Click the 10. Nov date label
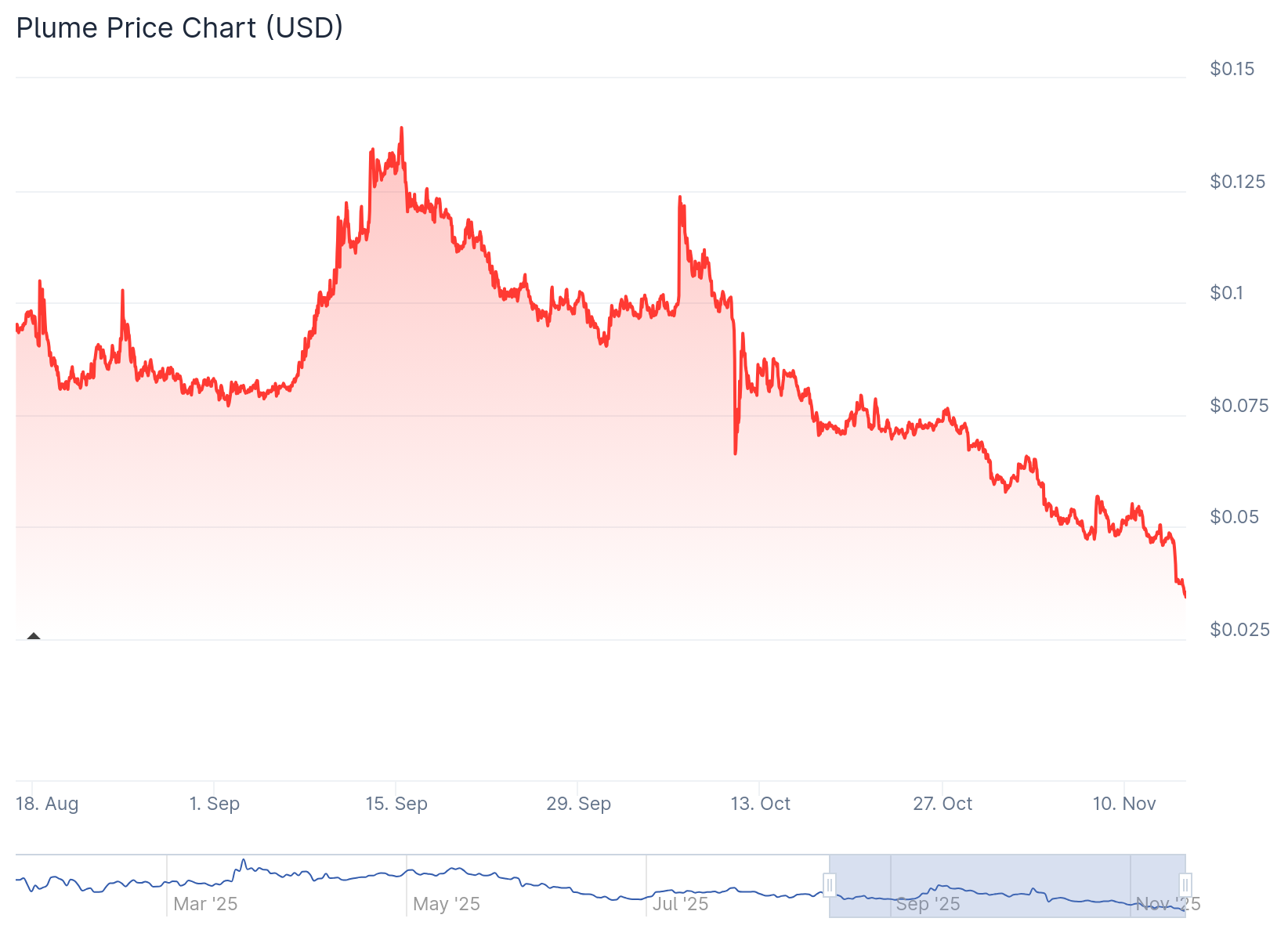 [1123, 804]
